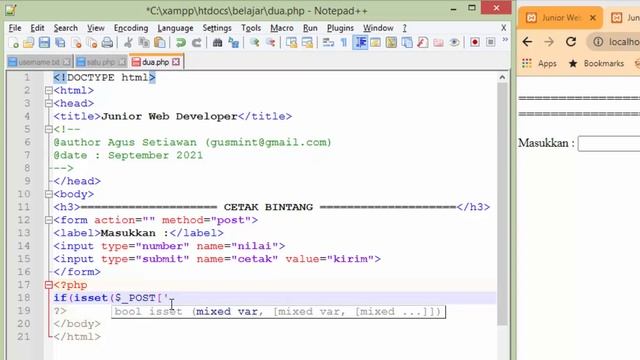
Task: Click the Redo arrow icon
Action: 196,42
